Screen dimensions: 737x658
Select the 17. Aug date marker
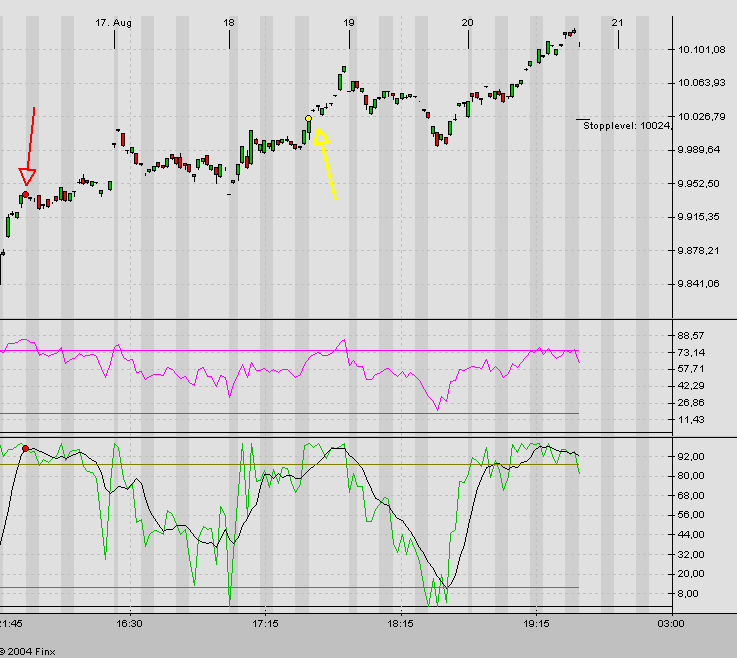click(x=113, y=22)
